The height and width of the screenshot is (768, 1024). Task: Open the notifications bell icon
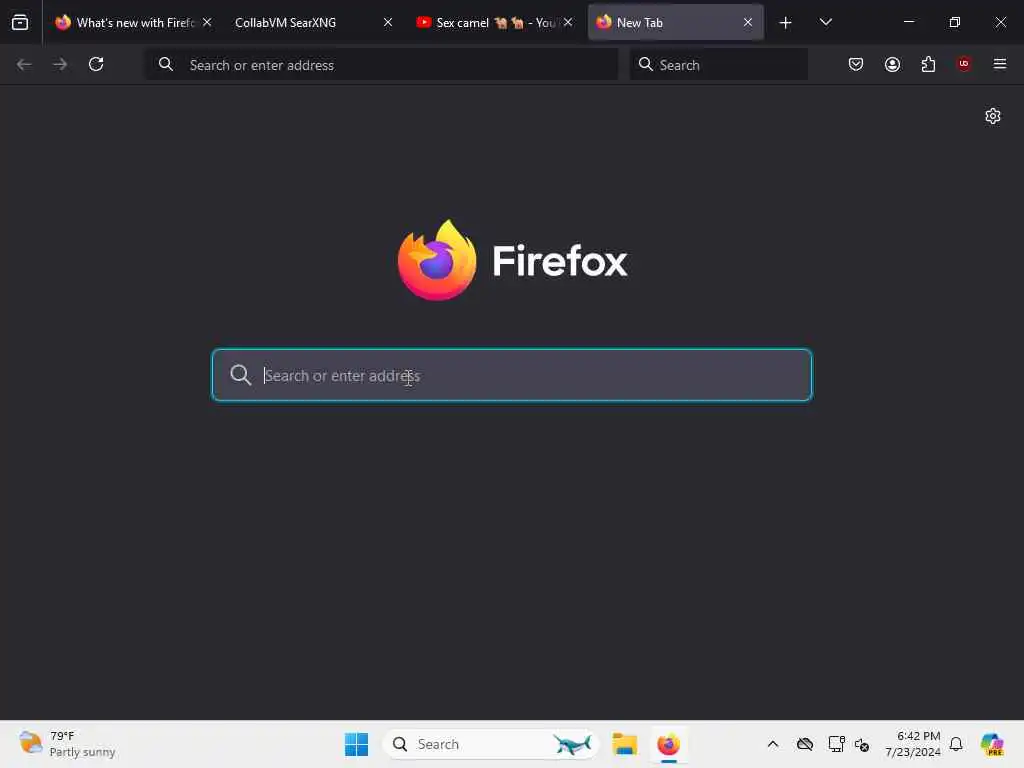pos(956,744)
